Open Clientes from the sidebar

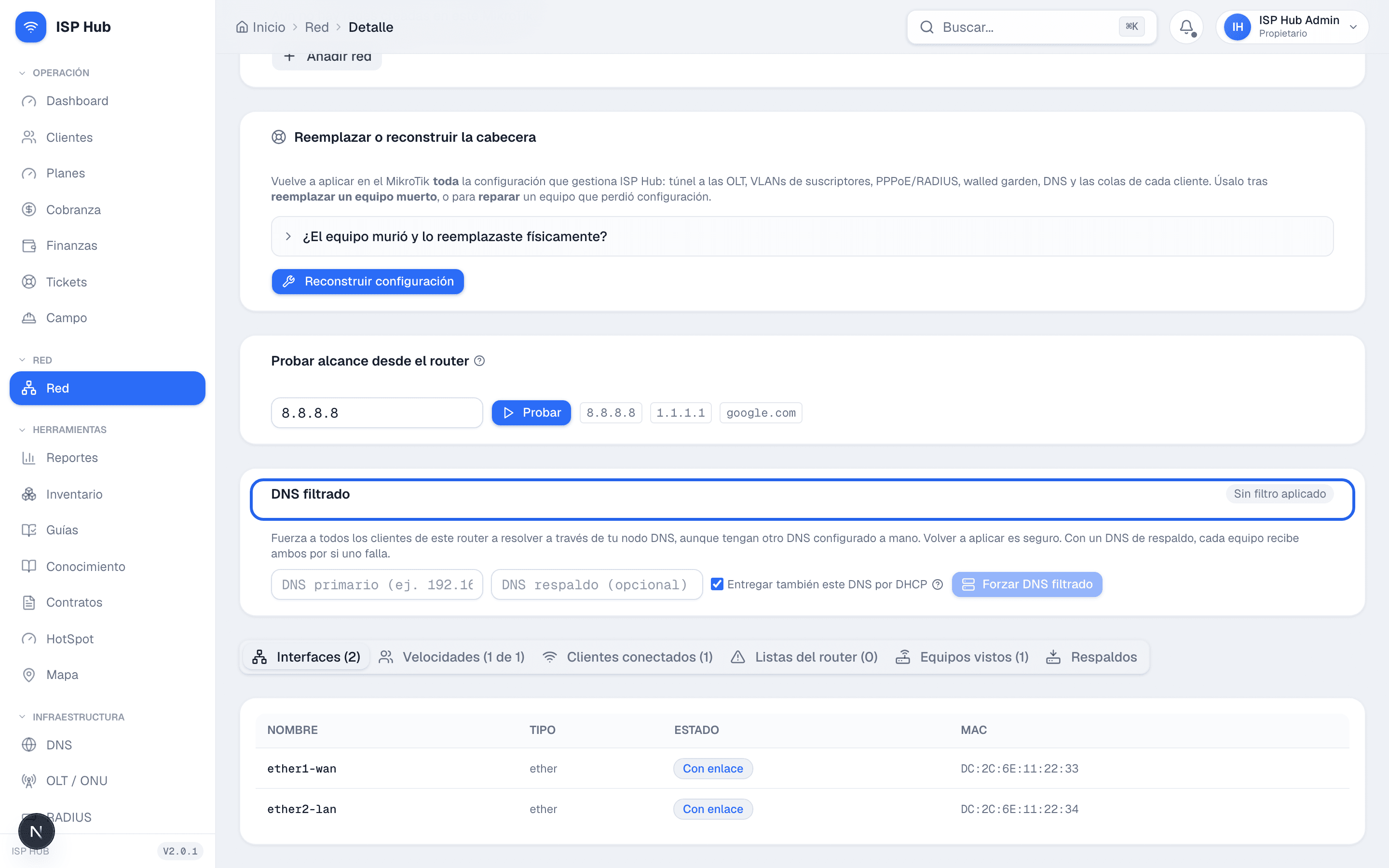[x=108, y=137]
